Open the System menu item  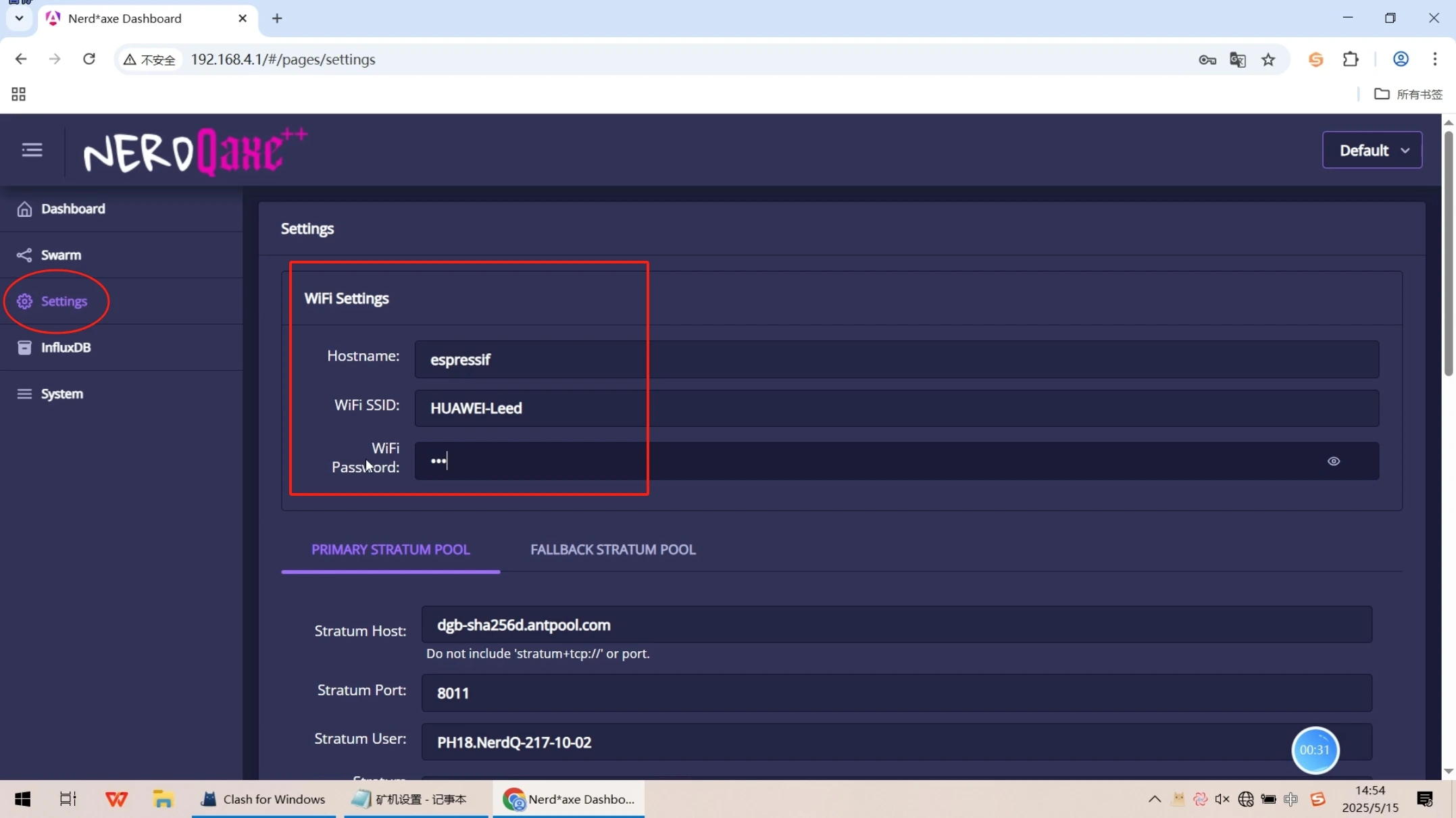[x=61, y=394]
